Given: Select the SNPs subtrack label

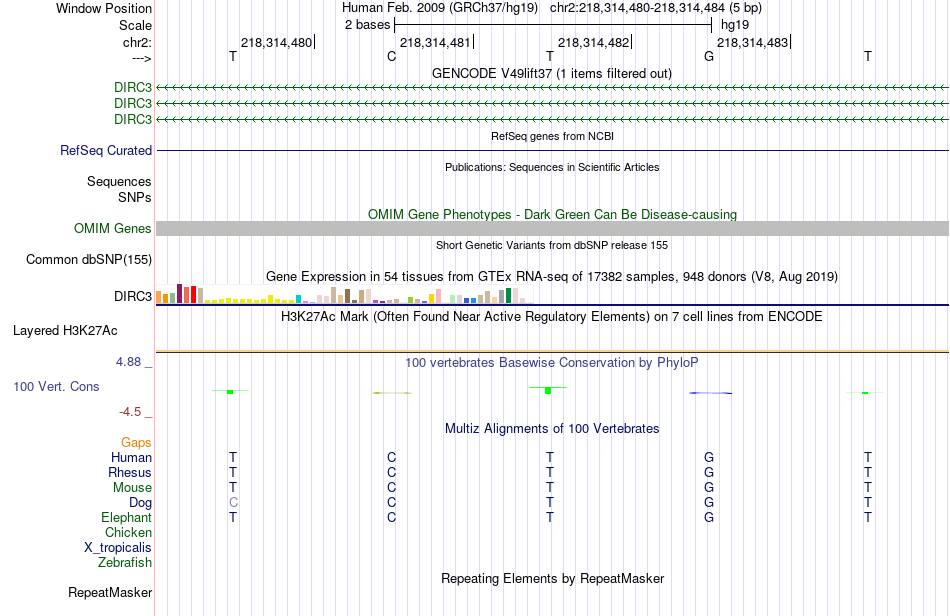Looking at the screenshot, I should [135, 197].
